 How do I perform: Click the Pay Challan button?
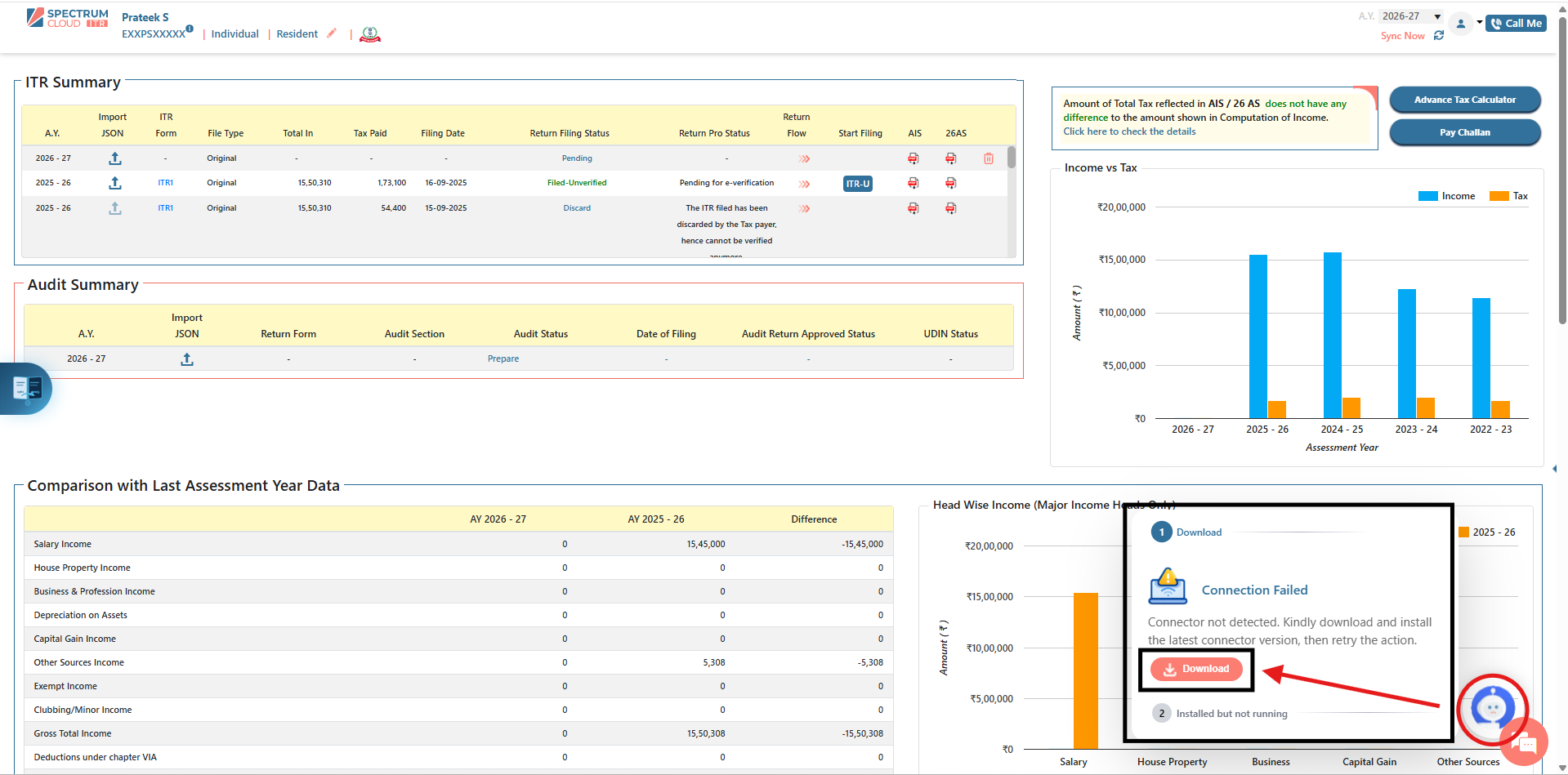tap(1464, 132)
